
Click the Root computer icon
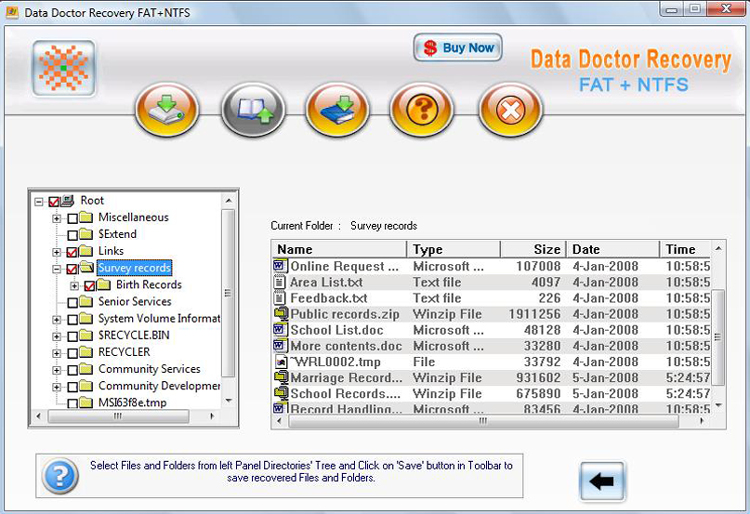(67, 200)
